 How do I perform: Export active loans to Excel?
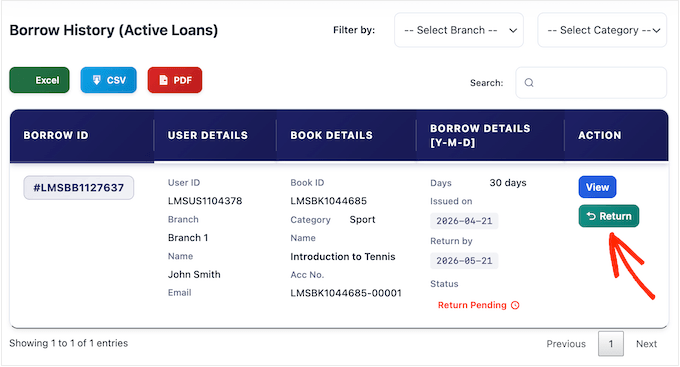click(x=39, y=80)
